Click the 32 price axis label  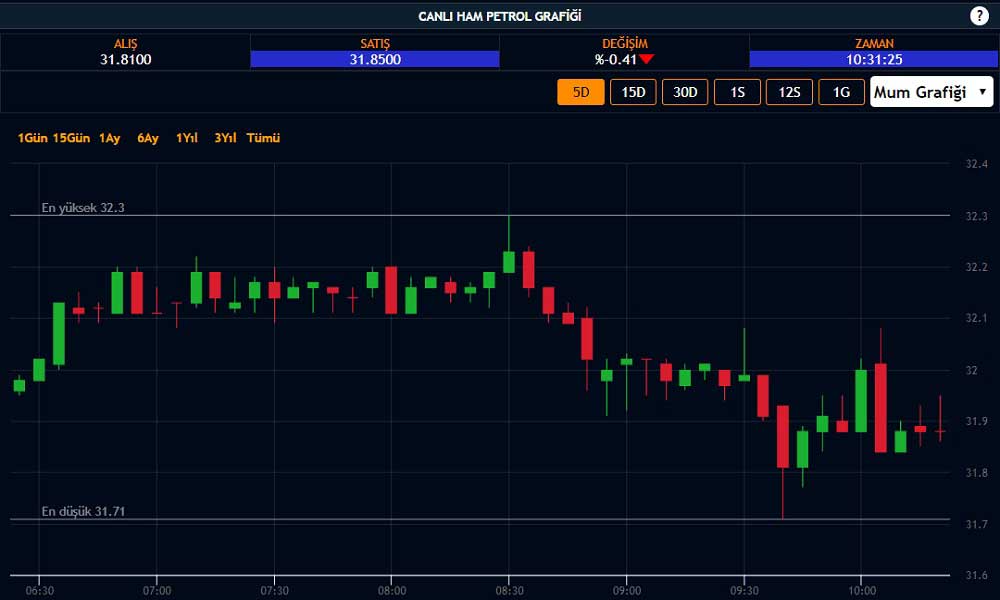(971, 370)
